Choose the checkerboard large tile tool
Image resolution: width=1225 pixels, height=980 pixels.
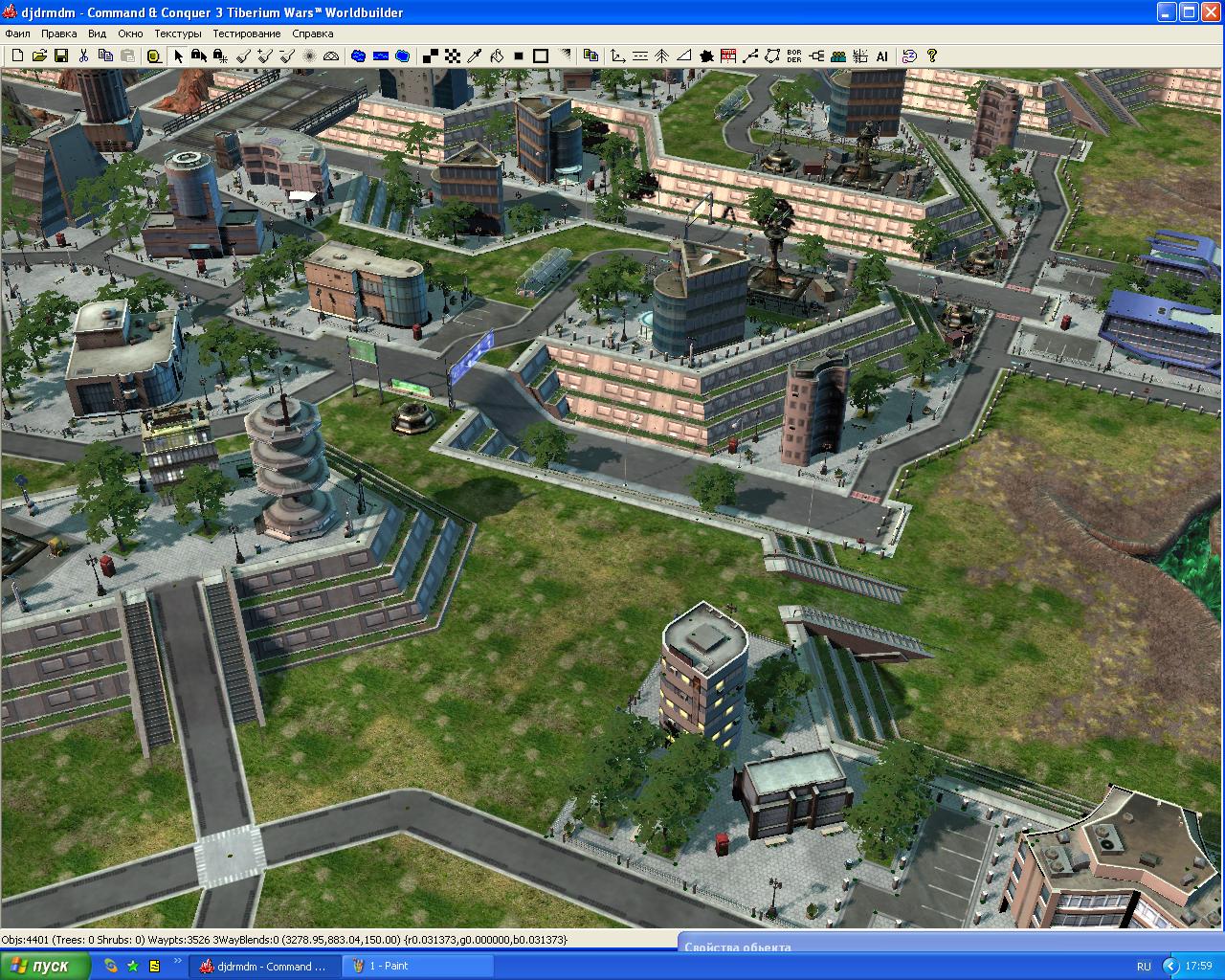[453, 56]
